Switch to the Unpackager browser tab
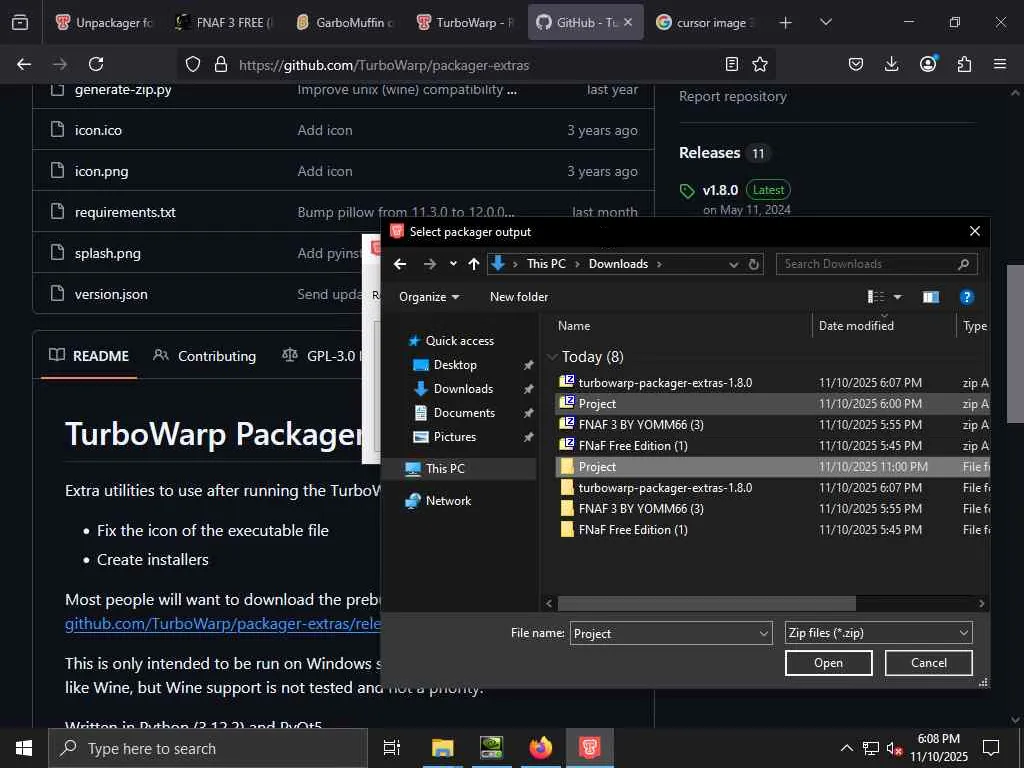Image resolution: width=1024 pixels, height=768 pixels. [x=104, y=22]
